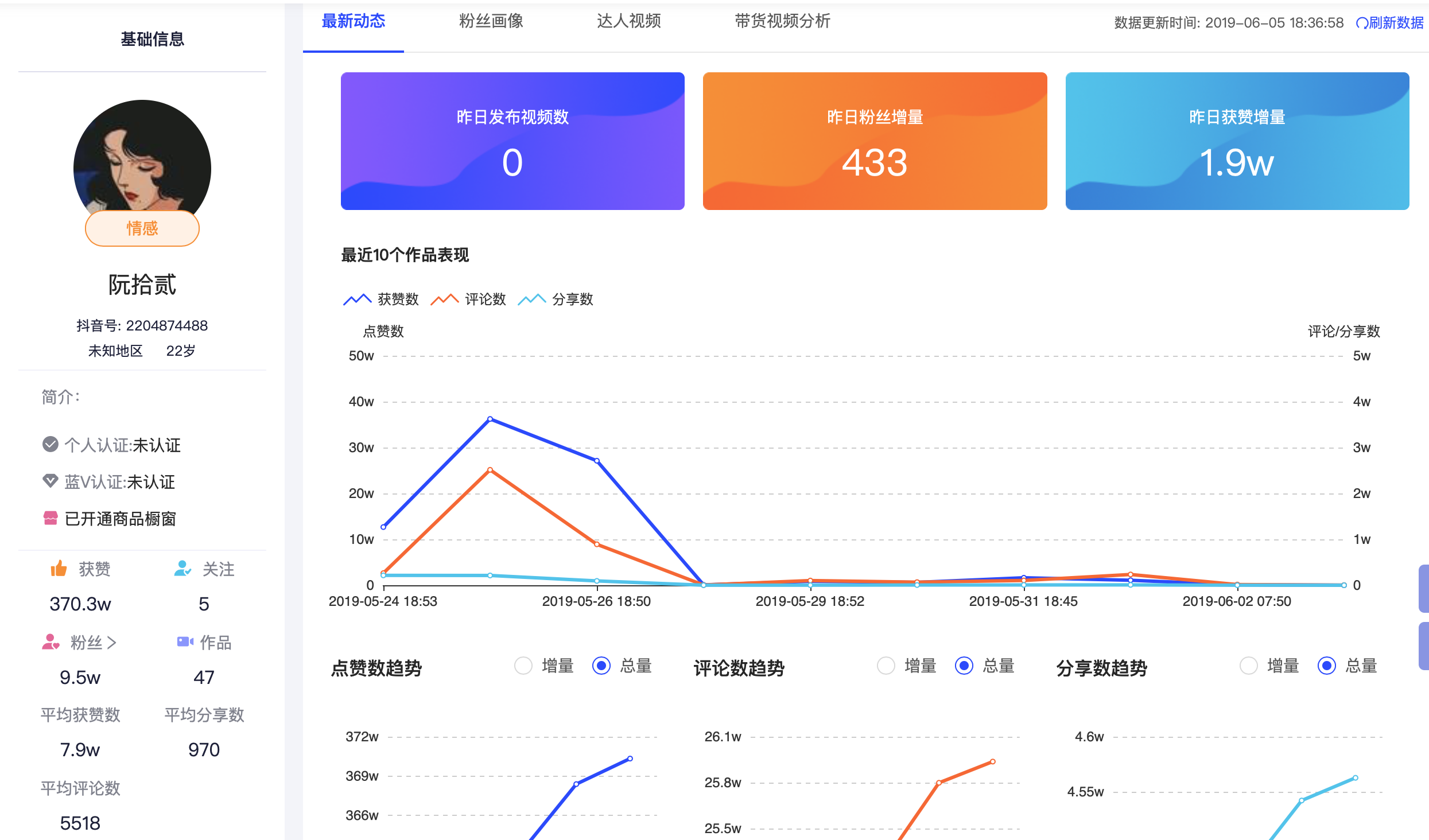Click the peak data point on the likes line
Viewport: 1429px width, 840px height.
[490, 419]
